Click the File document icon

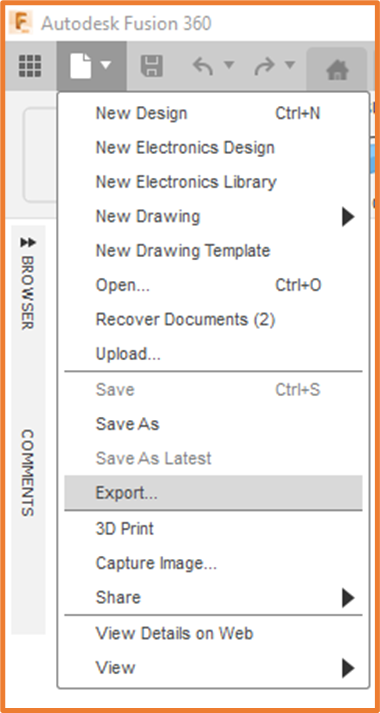coord(80,66)
